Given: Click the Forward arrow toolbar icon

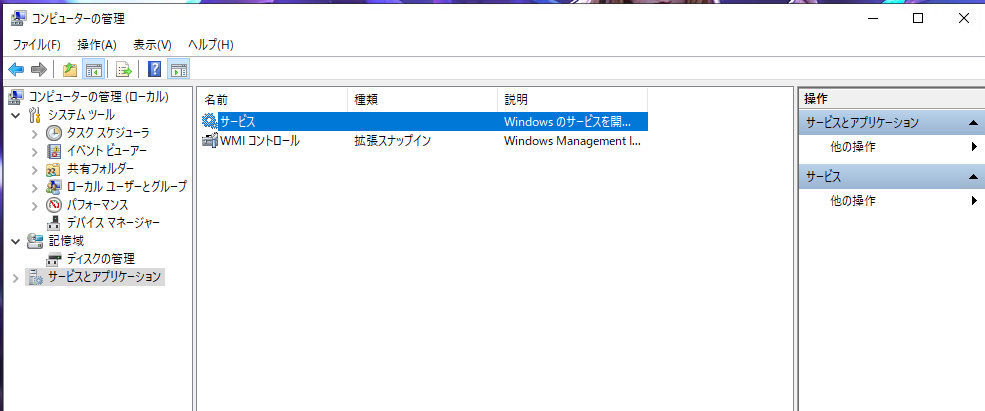Looking at the screenshot, I should tap(39, 69).
